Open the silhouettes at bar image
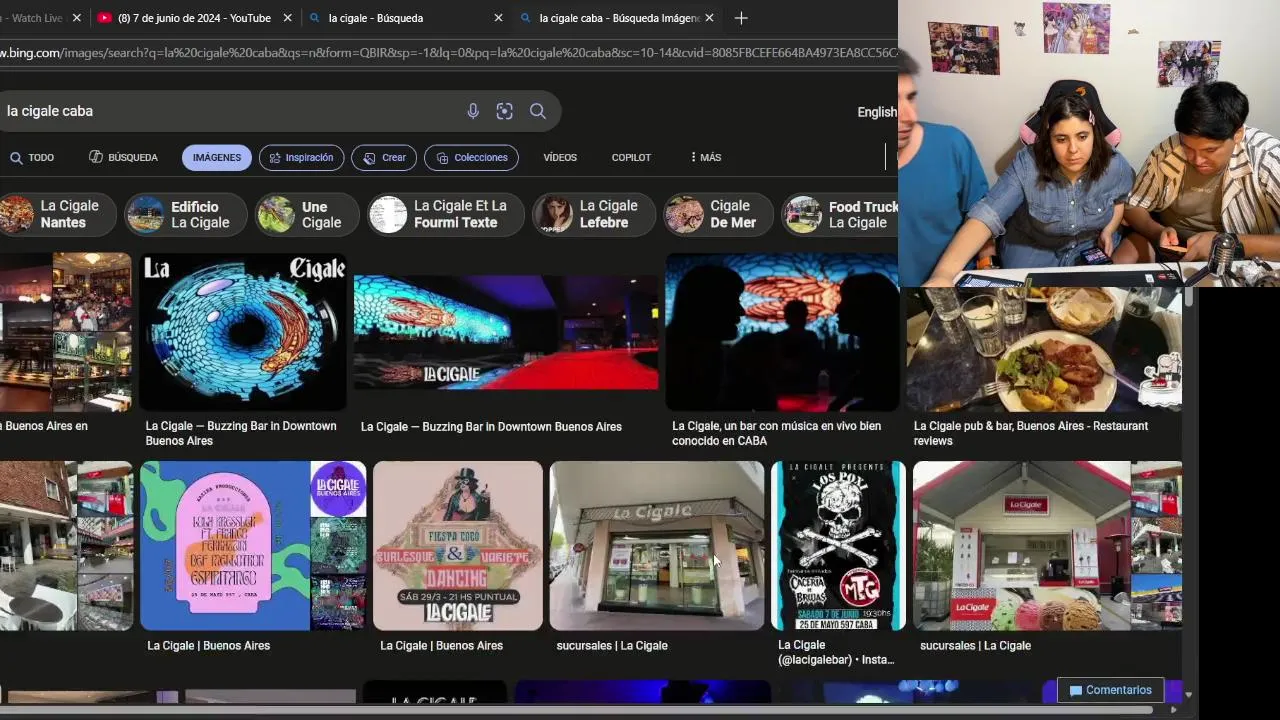 782,332
